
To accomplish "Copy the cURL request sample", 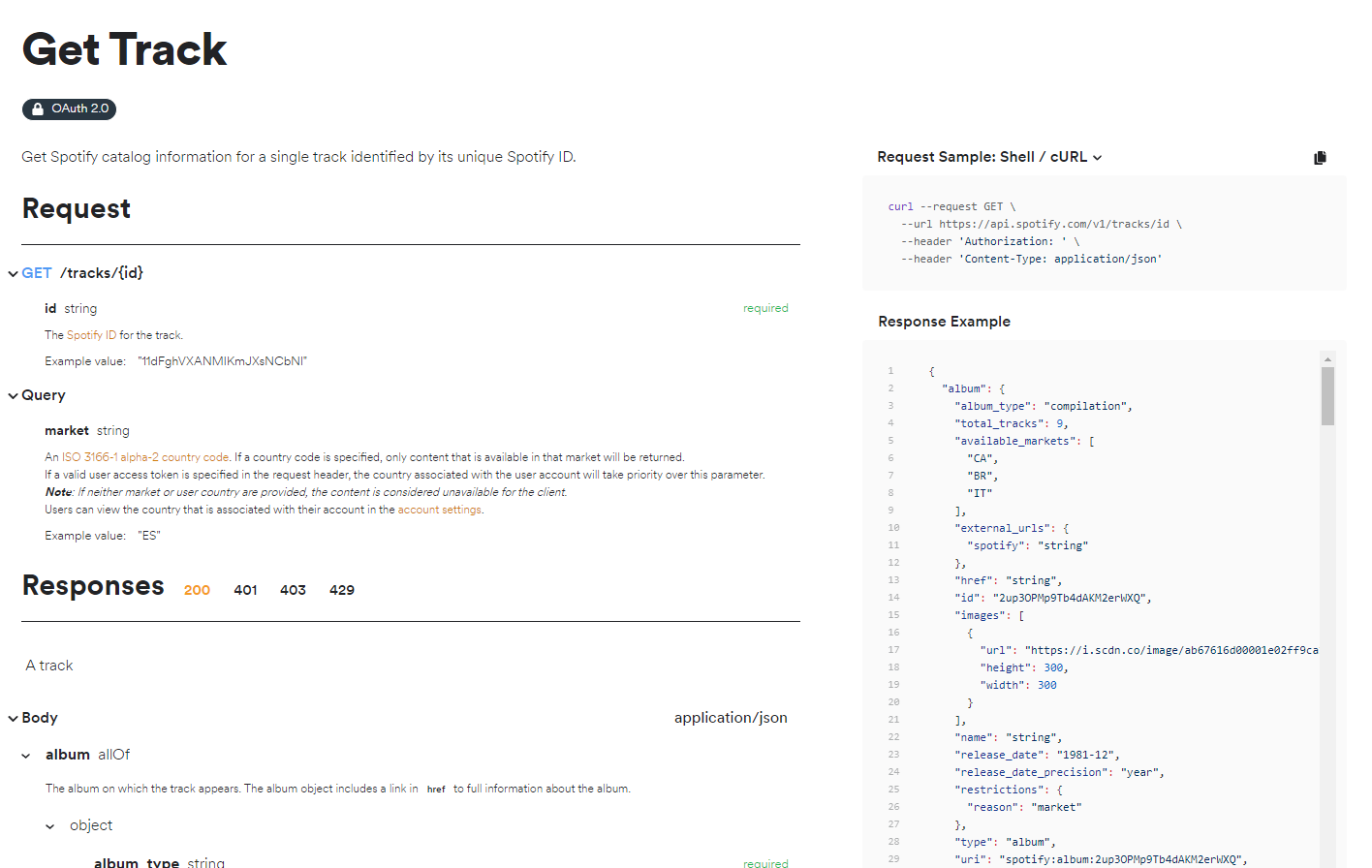I will coord(1320,158).
